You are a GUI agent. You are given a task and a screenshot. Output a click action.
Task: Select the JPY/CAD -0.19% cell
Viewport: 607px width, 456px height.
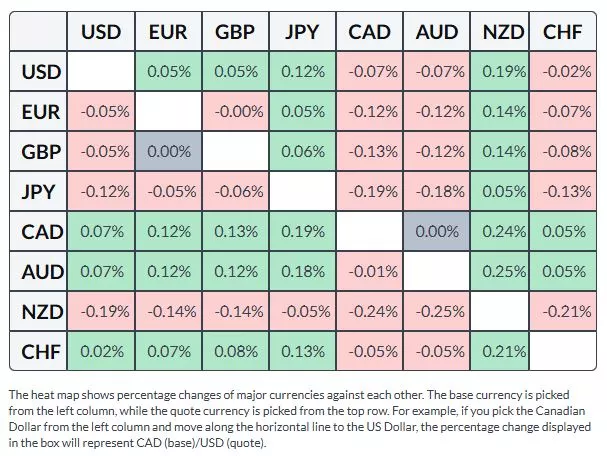pyautogui.click(x=370, y=191)
